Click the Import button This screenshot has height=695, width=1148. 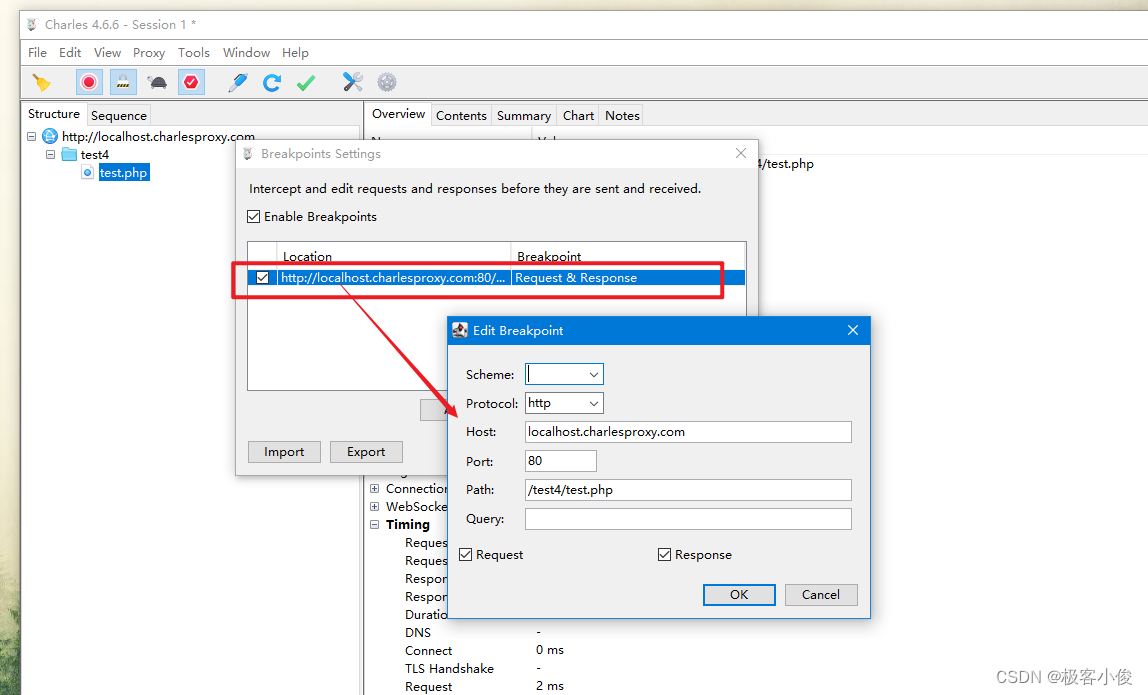coord(284,452)
